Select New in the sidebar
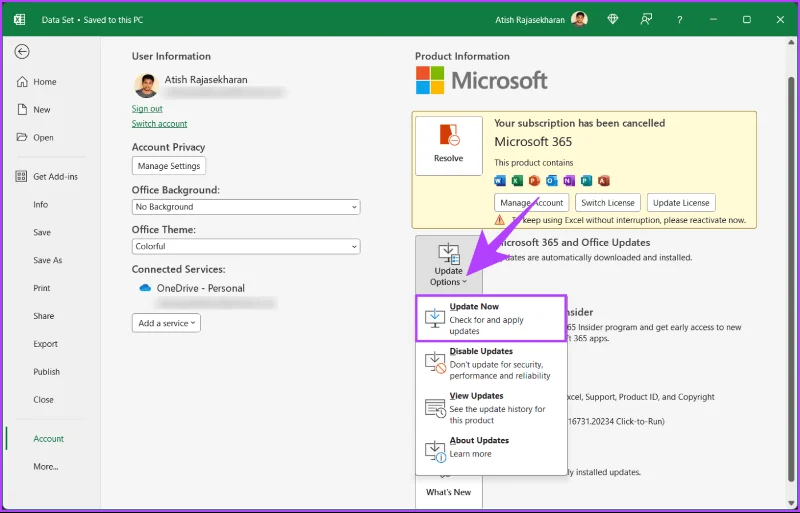This screenshot has width=800, height=513. pyautogui.click(x=34, y=110)
